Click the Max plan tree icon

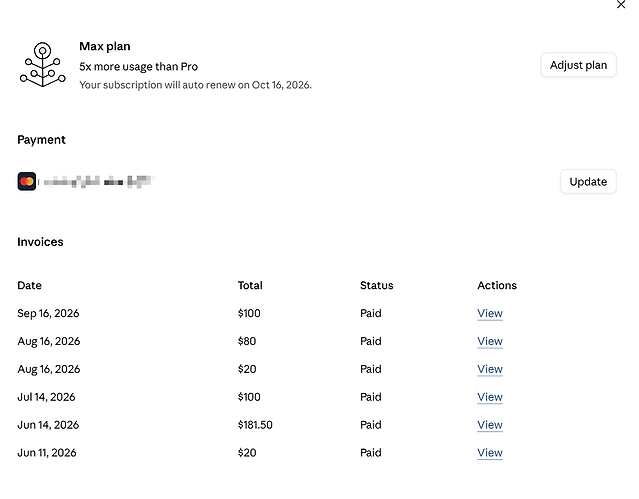43,64
